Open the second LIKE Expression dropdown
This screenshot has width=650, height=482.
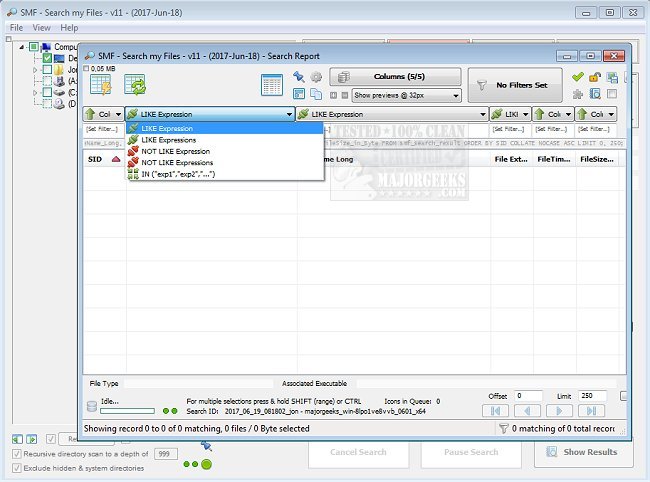392,114
